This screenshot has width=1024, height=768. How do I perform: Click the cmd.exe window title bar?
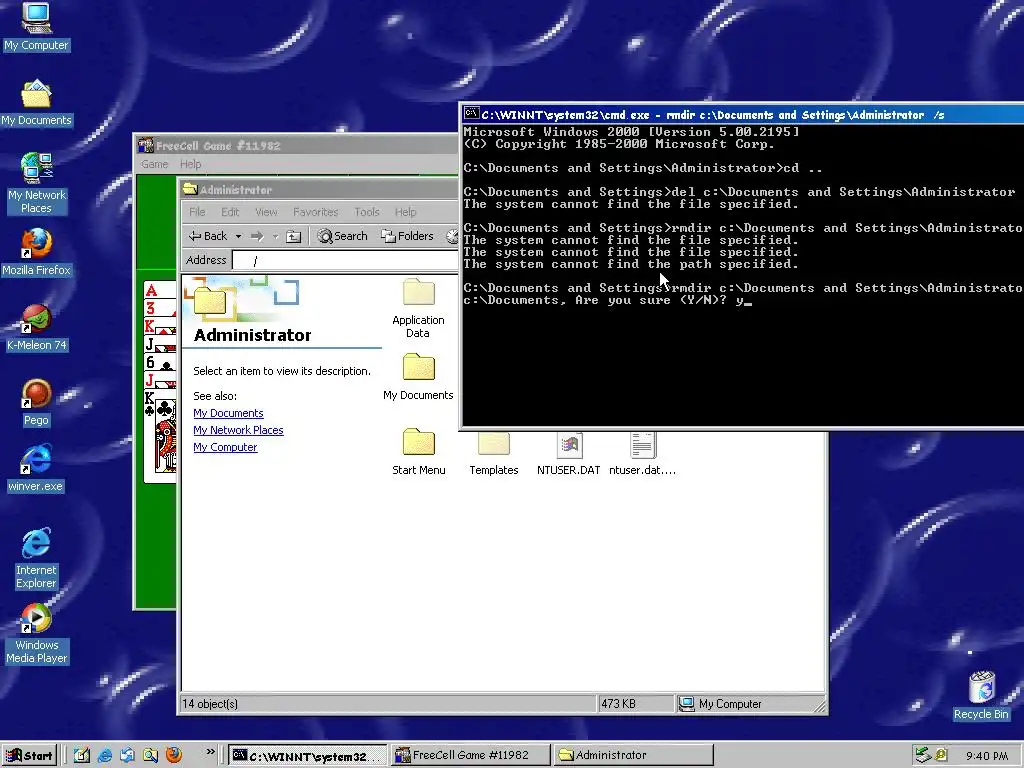click(742, 114)
